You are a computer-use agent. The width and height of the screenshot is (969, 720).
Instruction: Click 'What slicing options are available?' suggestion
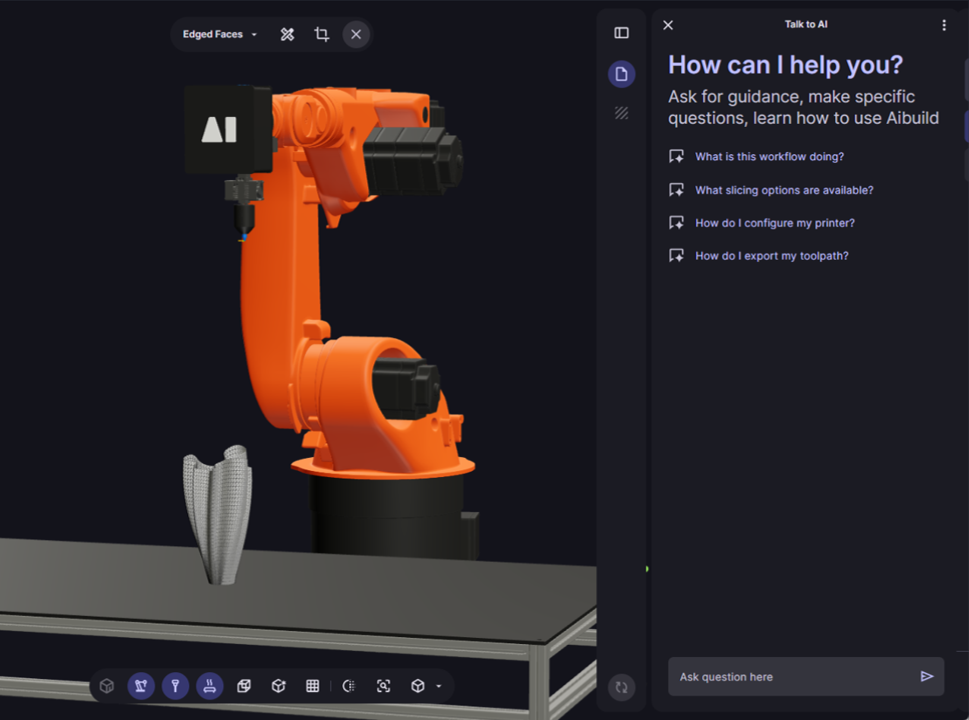pos(783,190)
